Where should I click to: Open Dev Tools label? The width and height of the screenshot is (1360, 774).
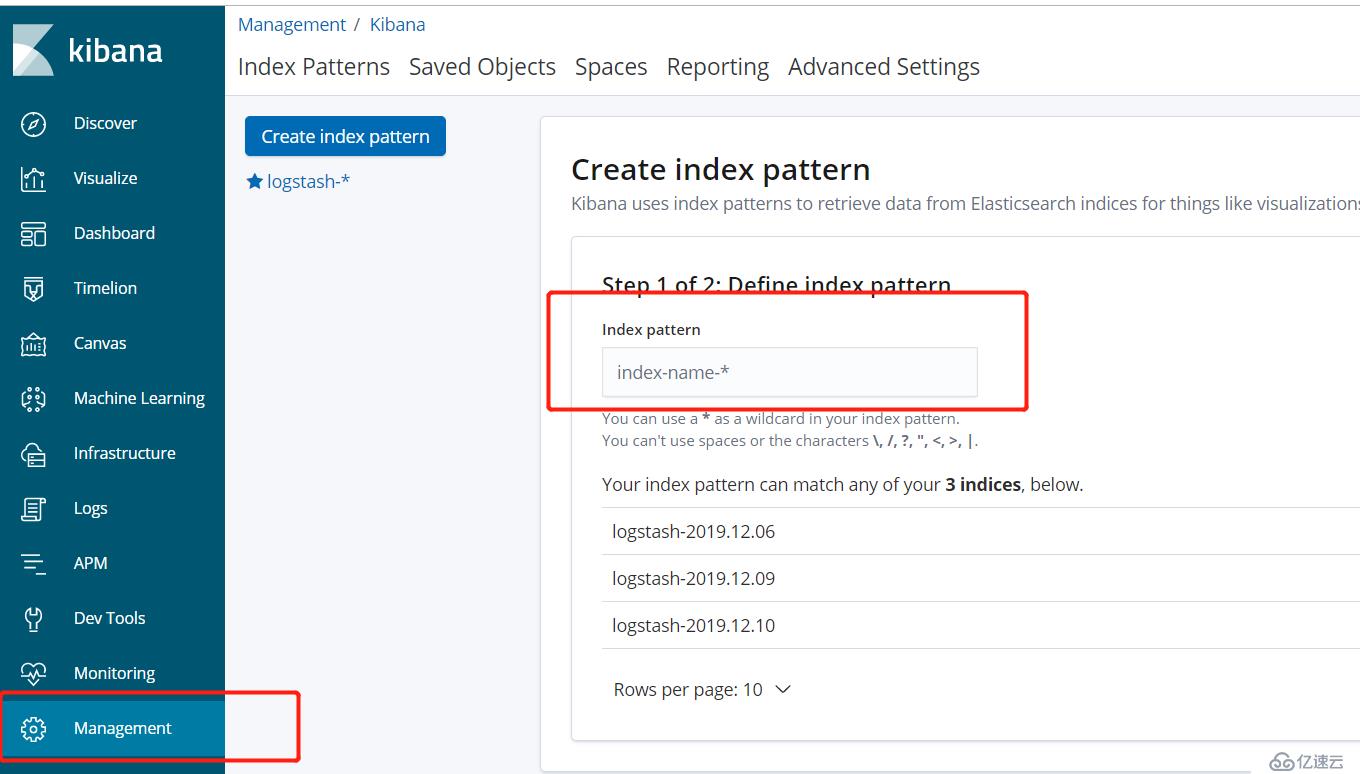click(x=109, y=618)
